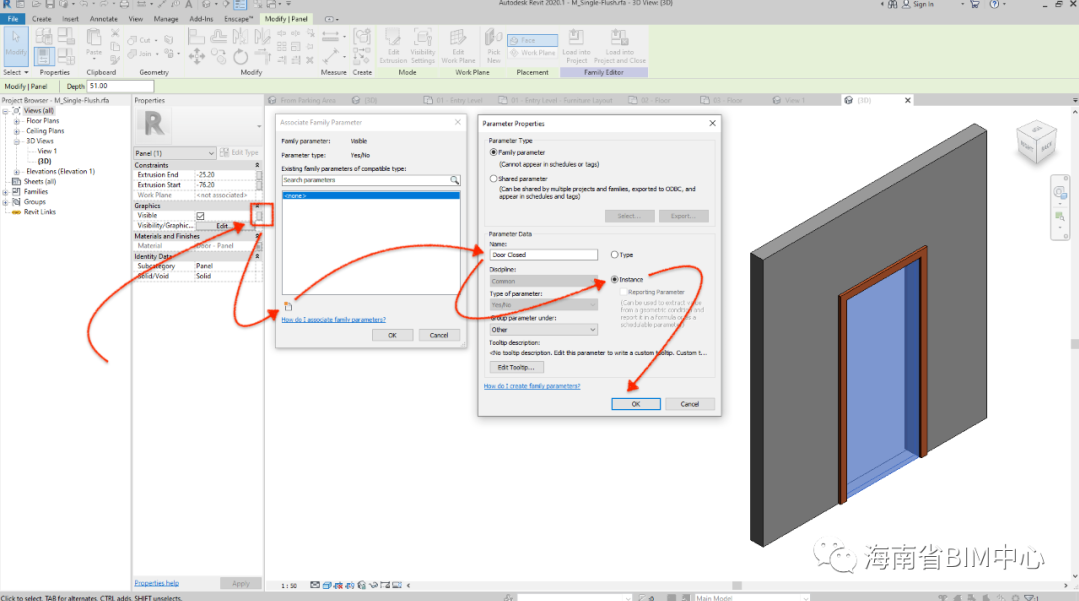Open the File menu
This screenshot has width=1079, height=601.
pyautogui.click(x=14, y=19)
